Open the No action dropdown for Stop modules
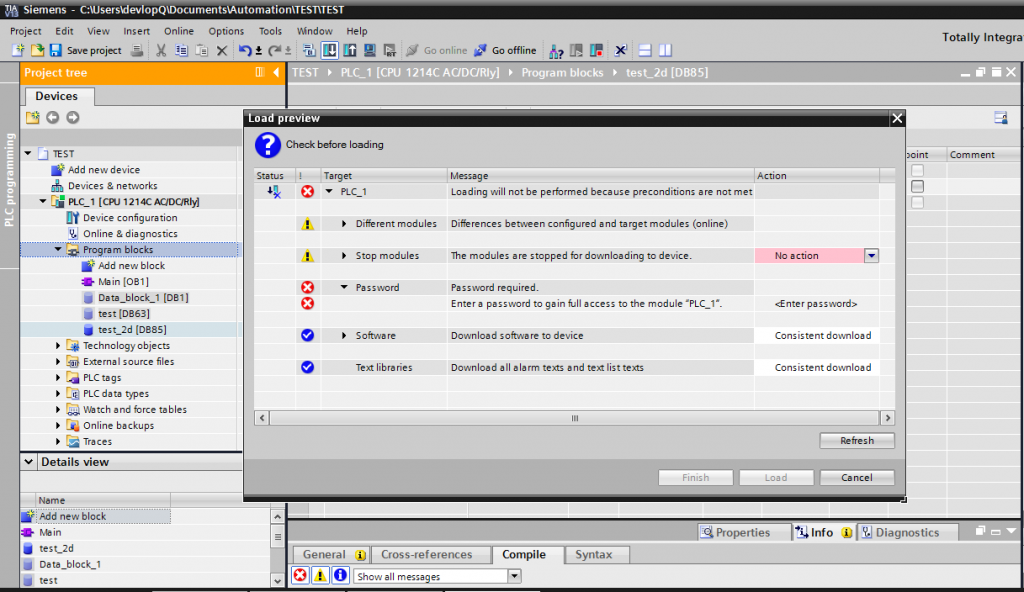 [871, 255]
